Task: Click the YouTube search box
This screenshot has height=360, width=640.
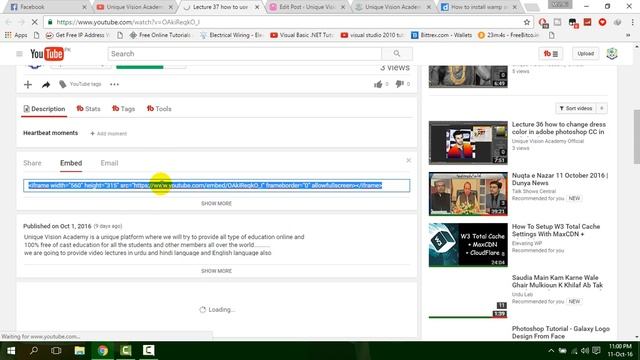Action: [245, 53]
